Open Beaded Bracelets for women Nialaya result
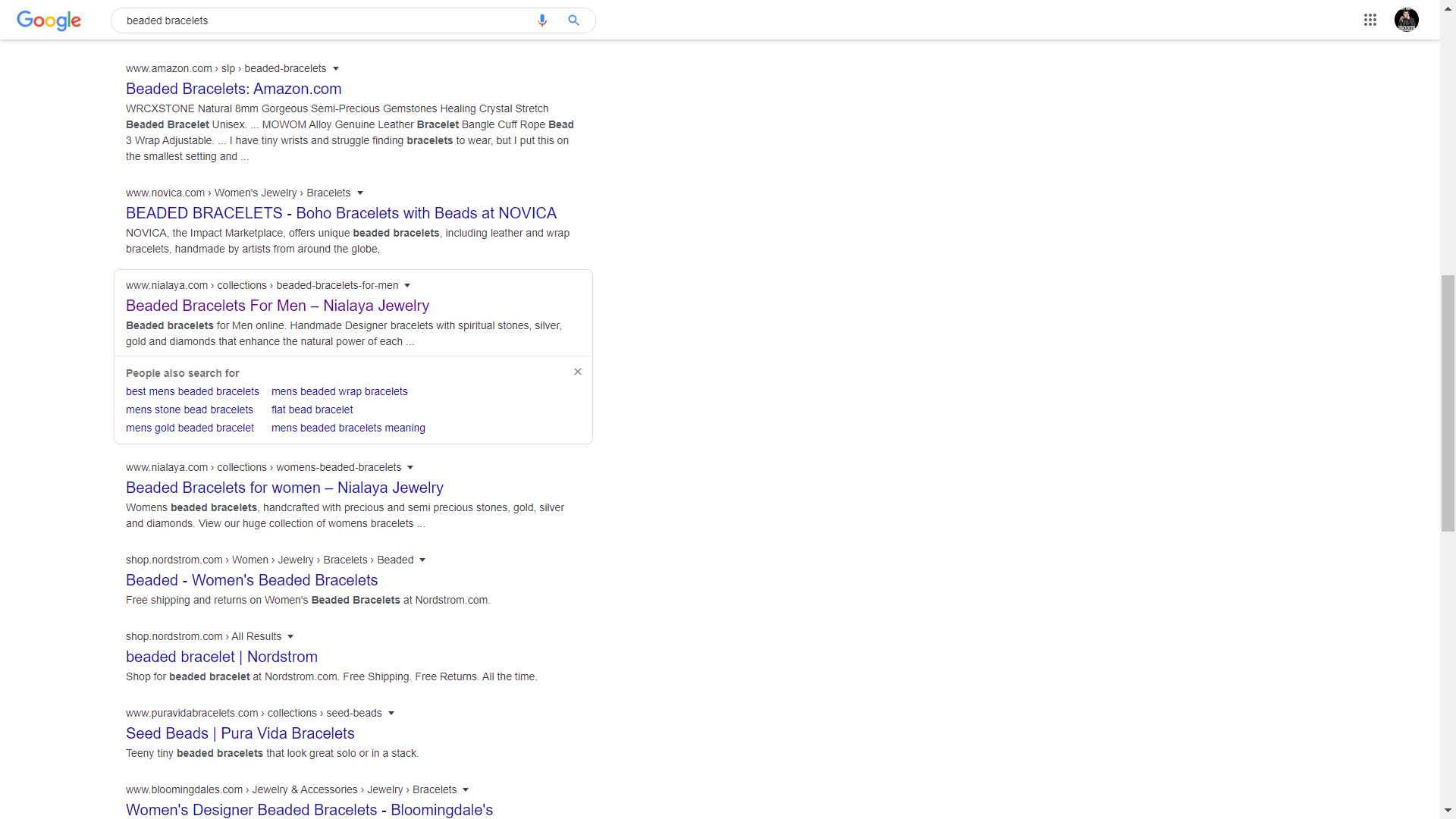This screenshot has width=1456, height=819. [284, 488]
